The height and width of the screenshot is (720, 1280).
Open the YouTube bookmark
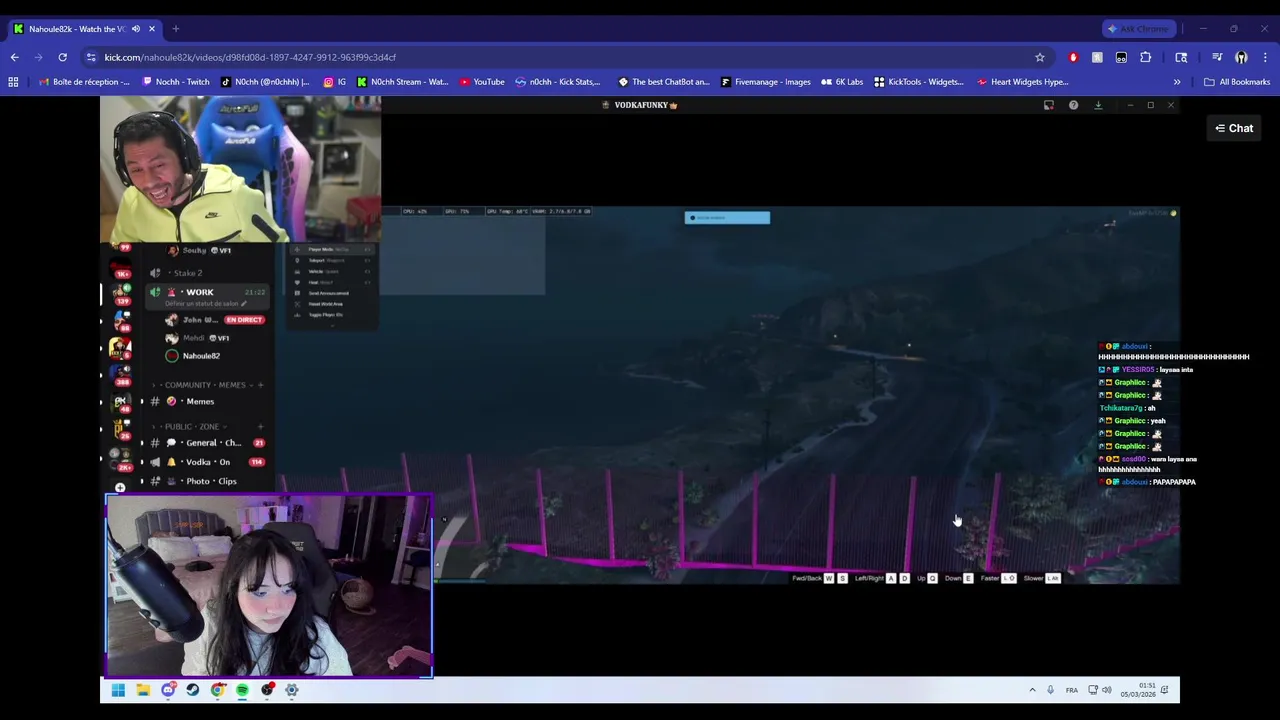click(x=482, y=82)
